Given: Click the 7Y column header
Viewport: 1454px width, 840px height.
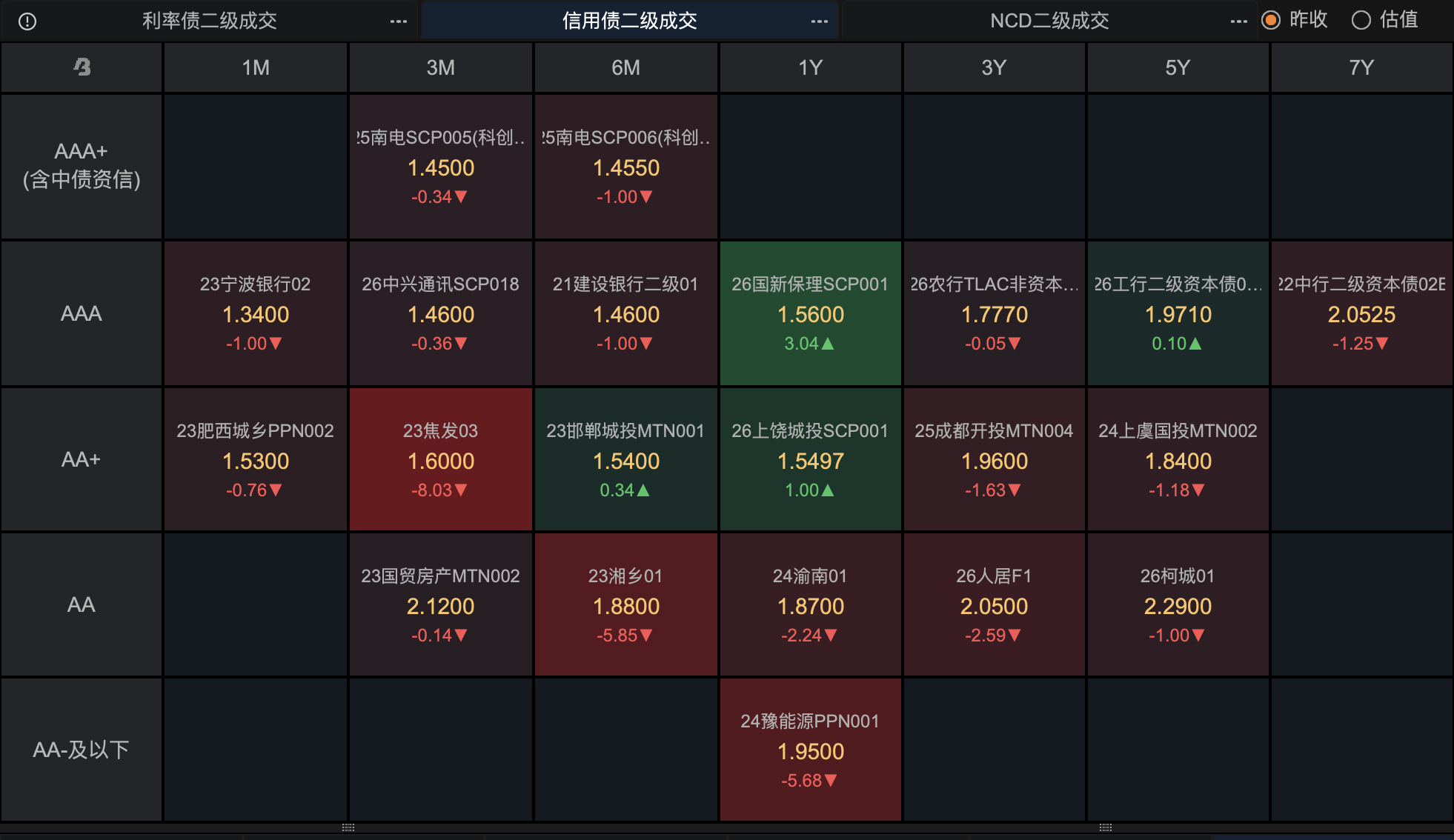Looking at the screenshot, I should (1361, 67).
